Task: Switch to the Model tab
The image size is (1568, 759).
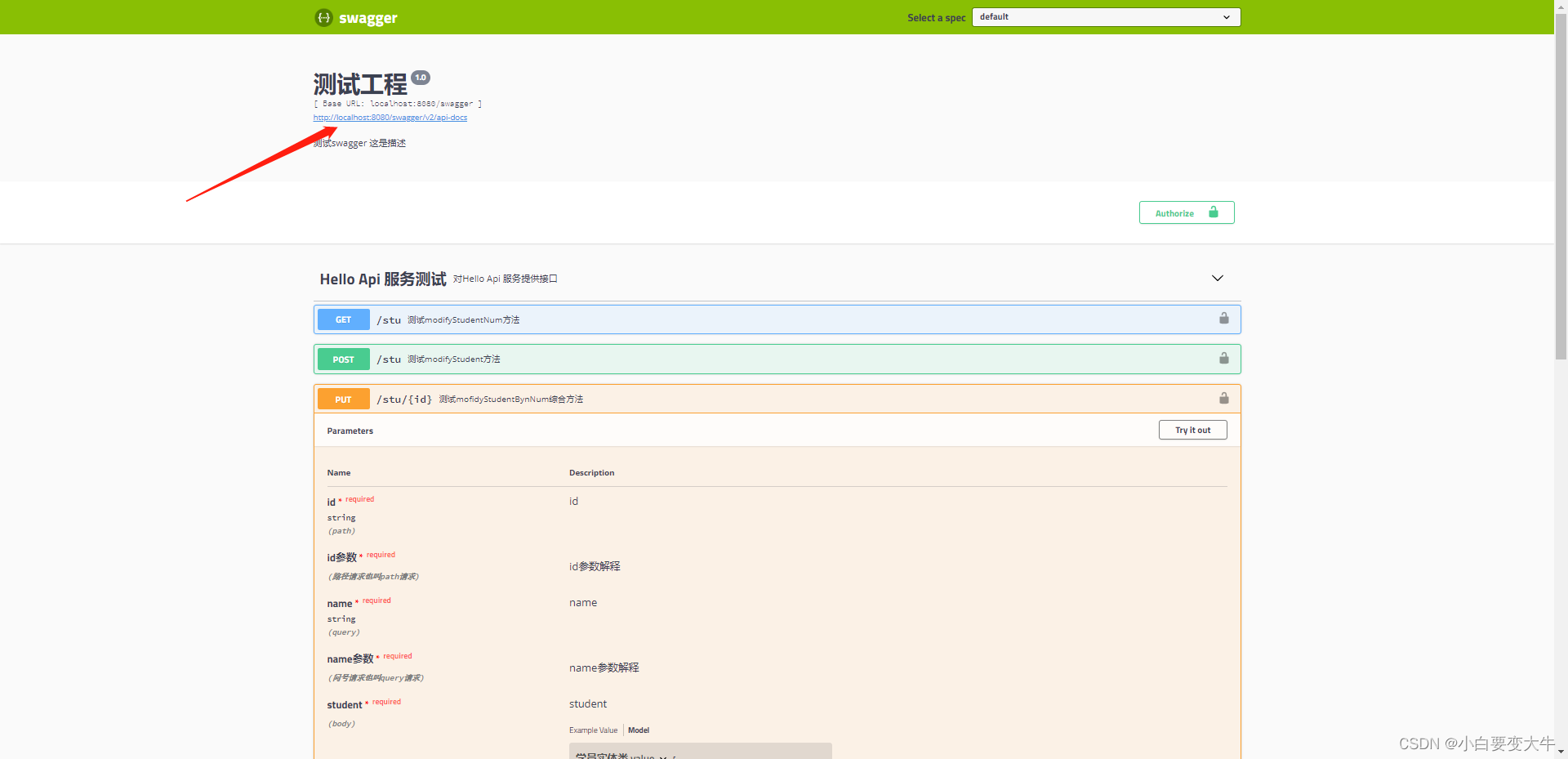Action: click(639, 730)
